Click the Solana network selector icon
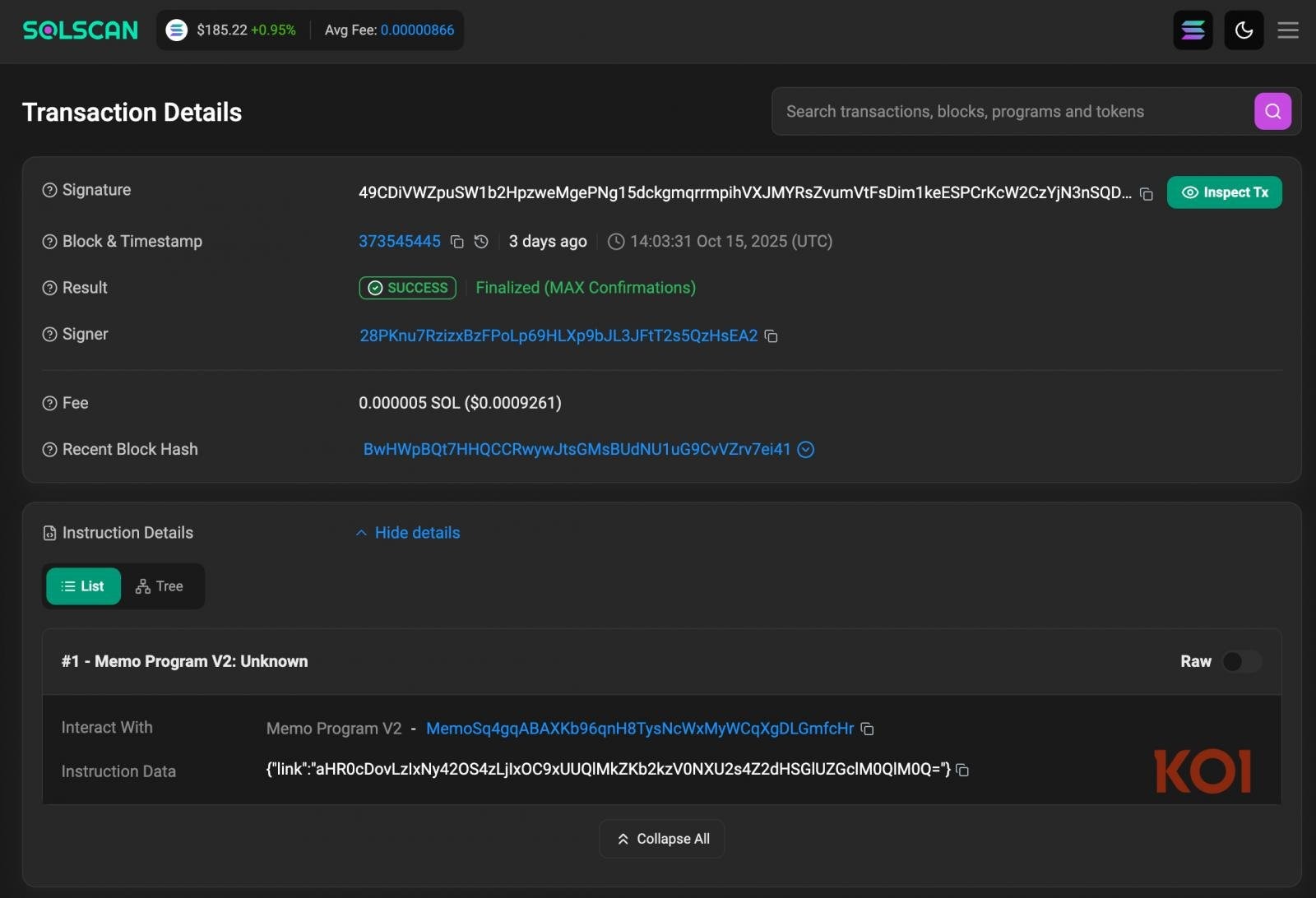Image resolution: width=1316 pixels, height=898 pixels. click(x=1193, y=30)
